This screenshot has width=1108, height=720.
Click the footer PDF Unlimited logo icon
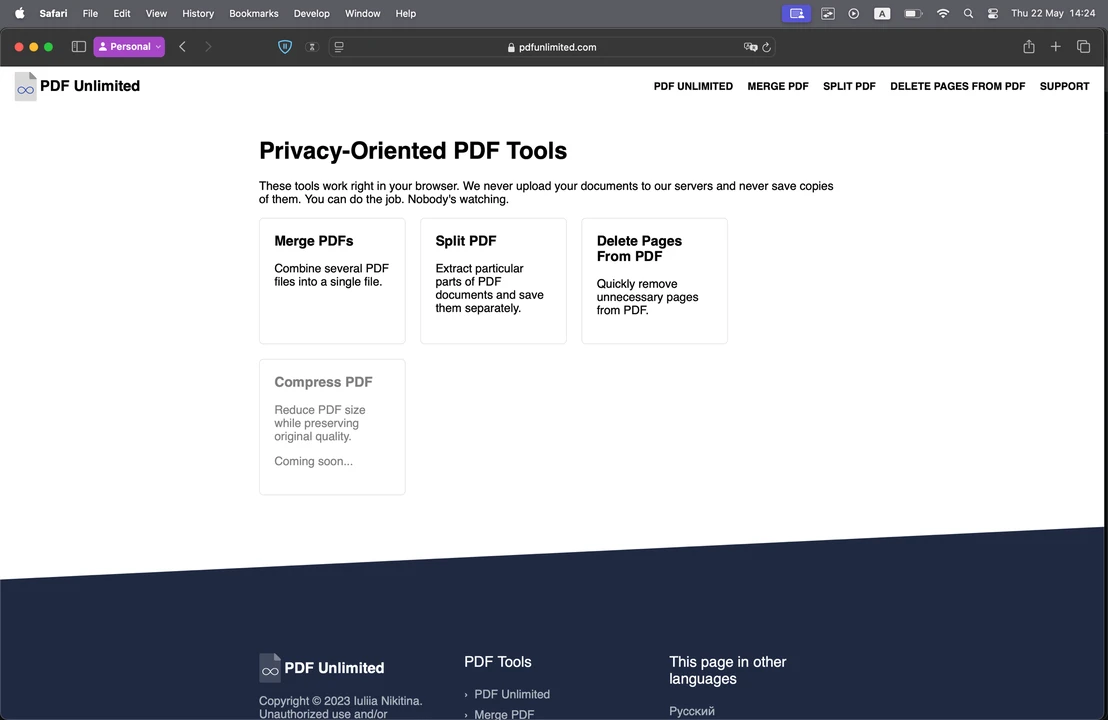[270, 668]
